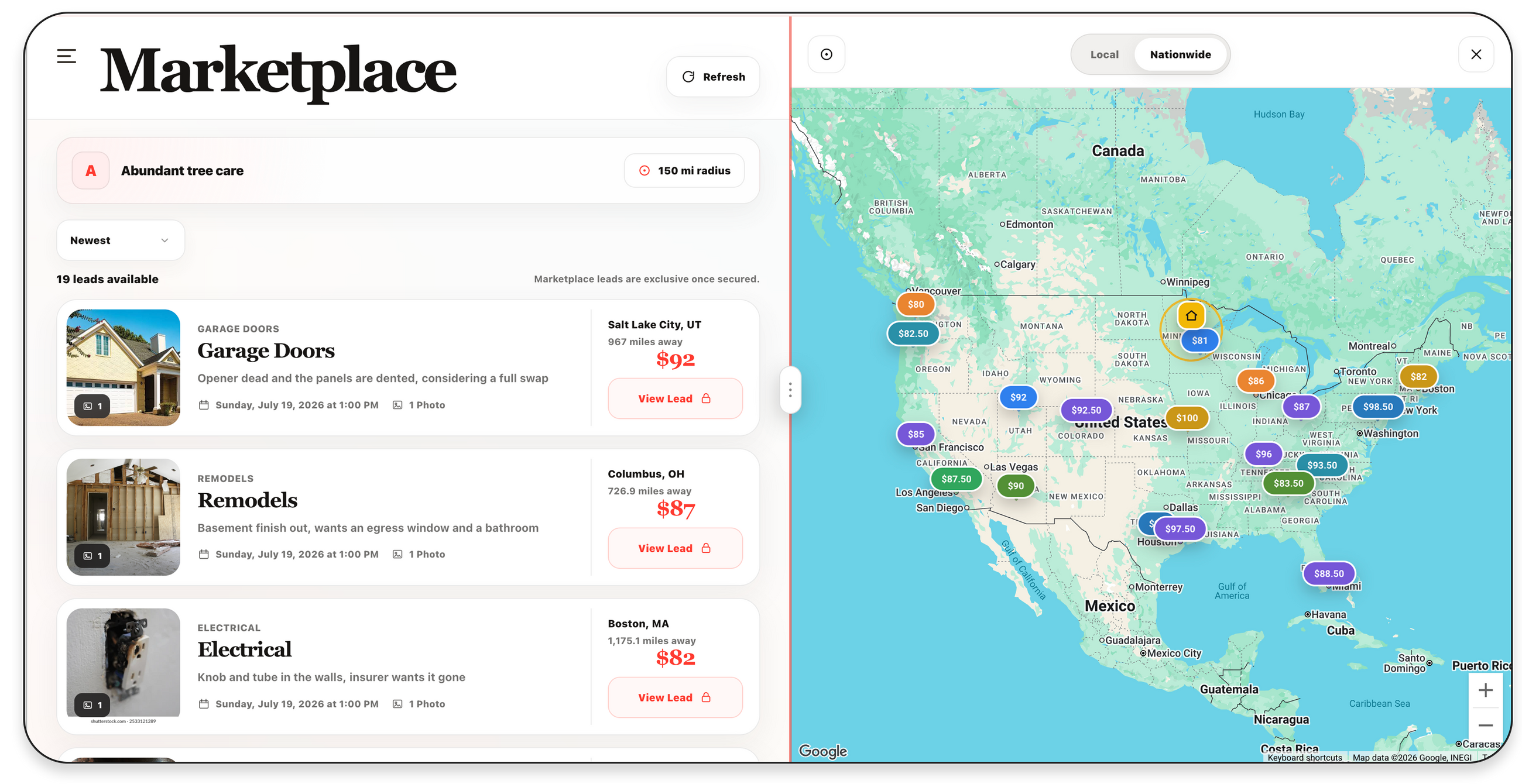
Task: Zoom in on the map with plus
Action: click(x=1485, y=690)
